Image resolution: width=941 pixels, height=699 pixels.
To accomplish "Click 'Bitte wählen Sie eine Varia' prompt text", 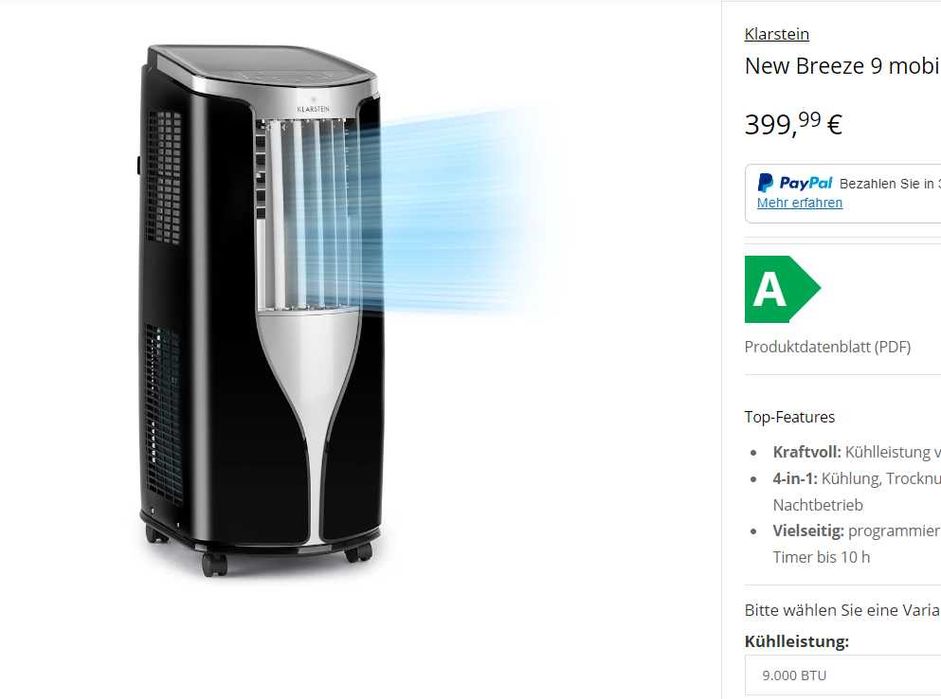I will 843,610.
